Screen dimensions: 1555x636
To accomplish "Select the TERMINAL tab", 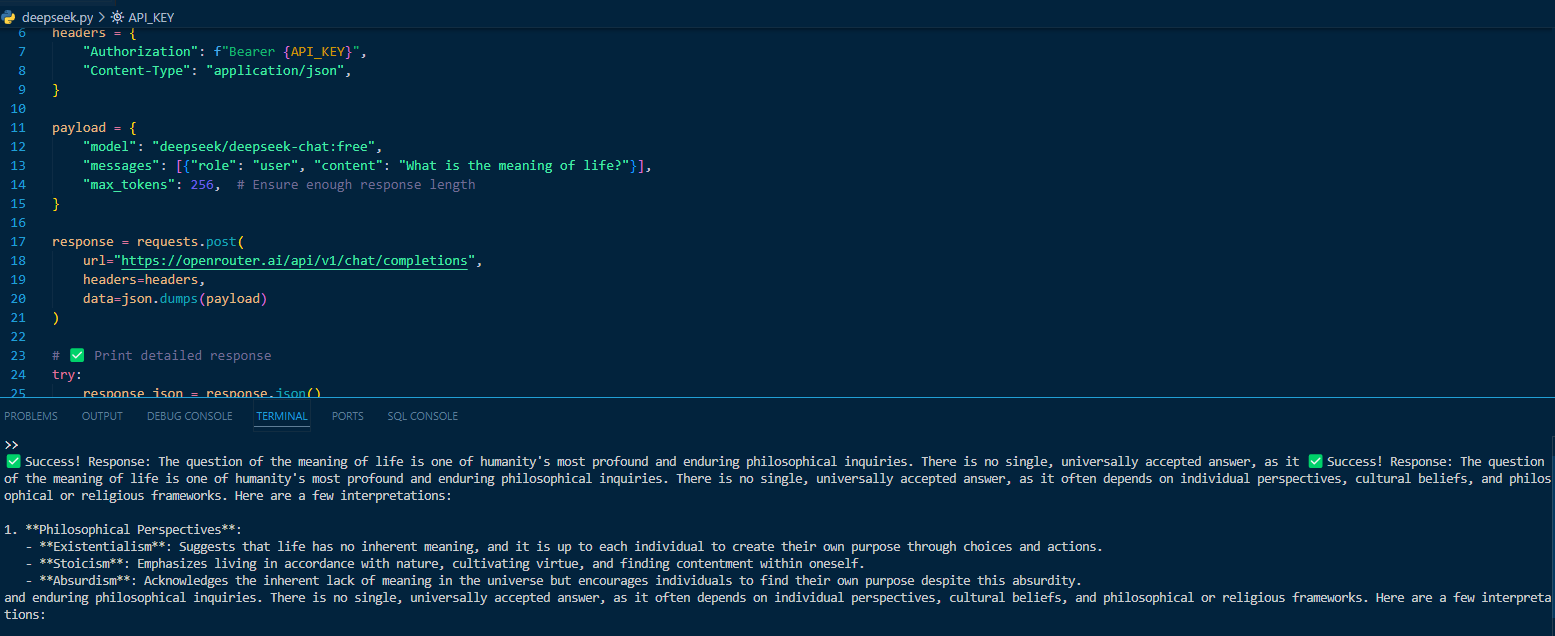I will pos(282,416).
